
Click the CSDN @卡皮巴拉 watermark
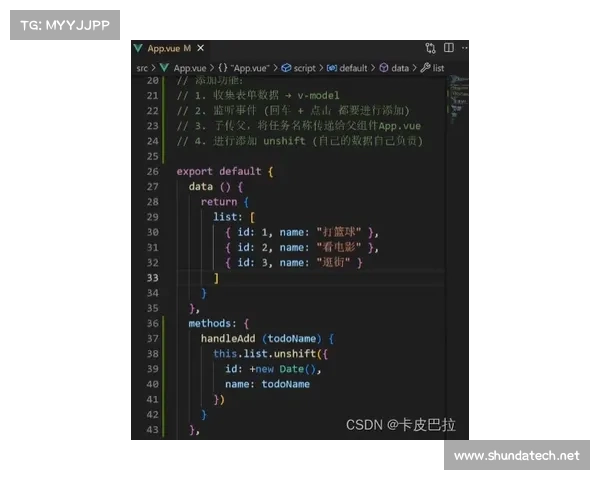coord(400,424)
